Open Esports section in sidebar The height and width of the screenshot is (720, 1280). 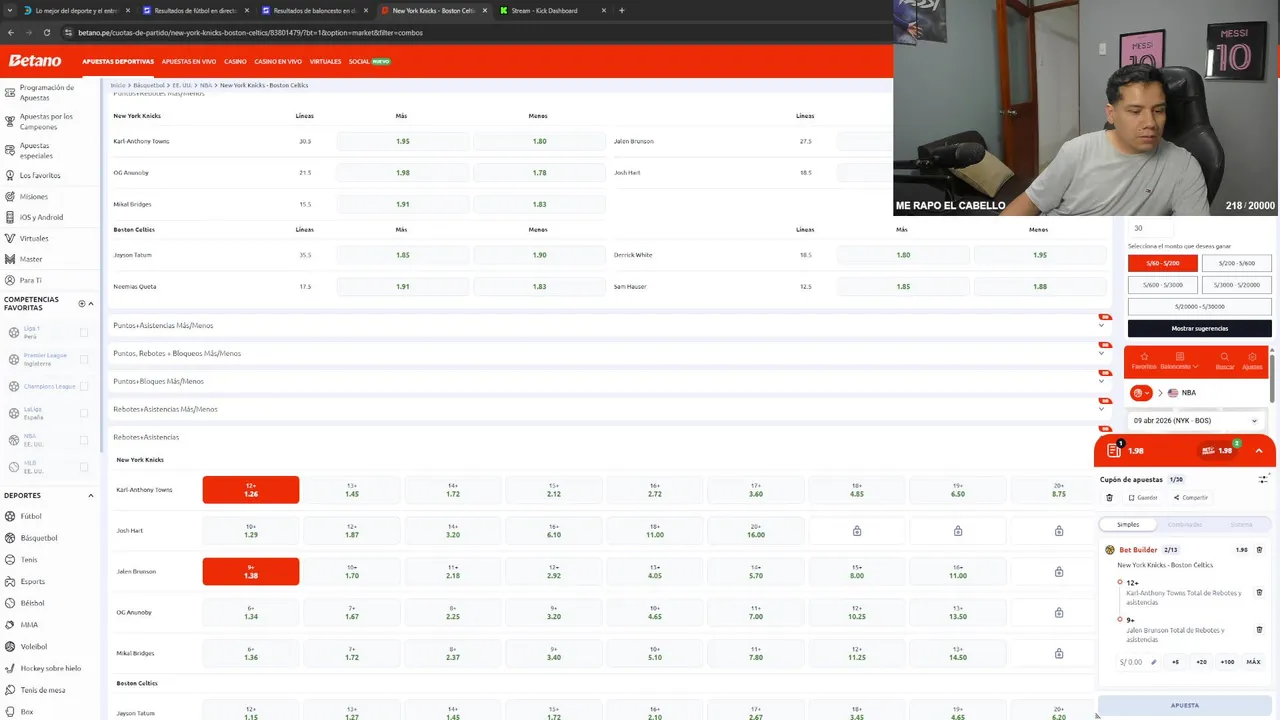pos(32,581)
